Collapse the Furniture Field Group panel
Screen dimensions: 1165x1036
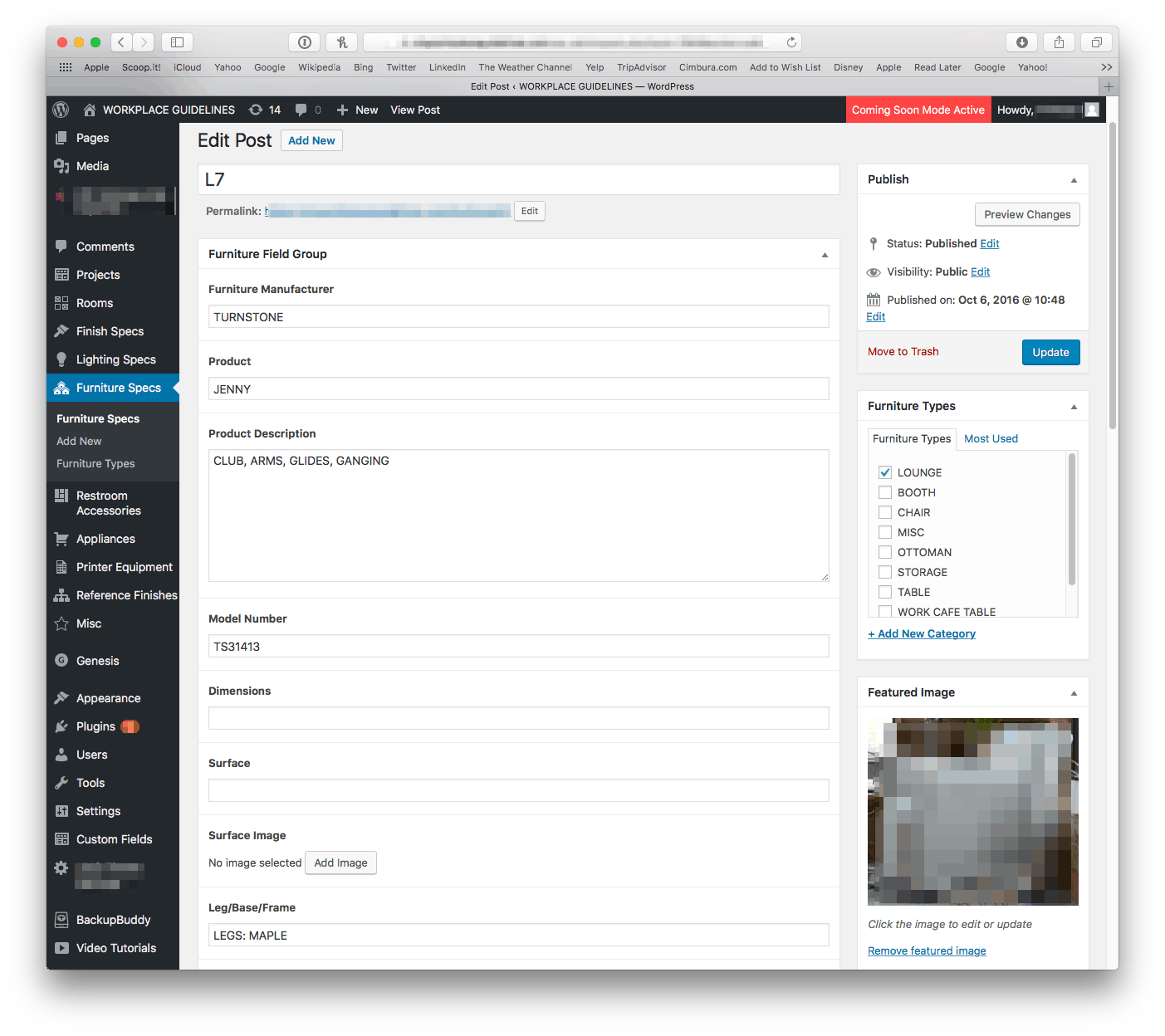[x=825, y=255]
